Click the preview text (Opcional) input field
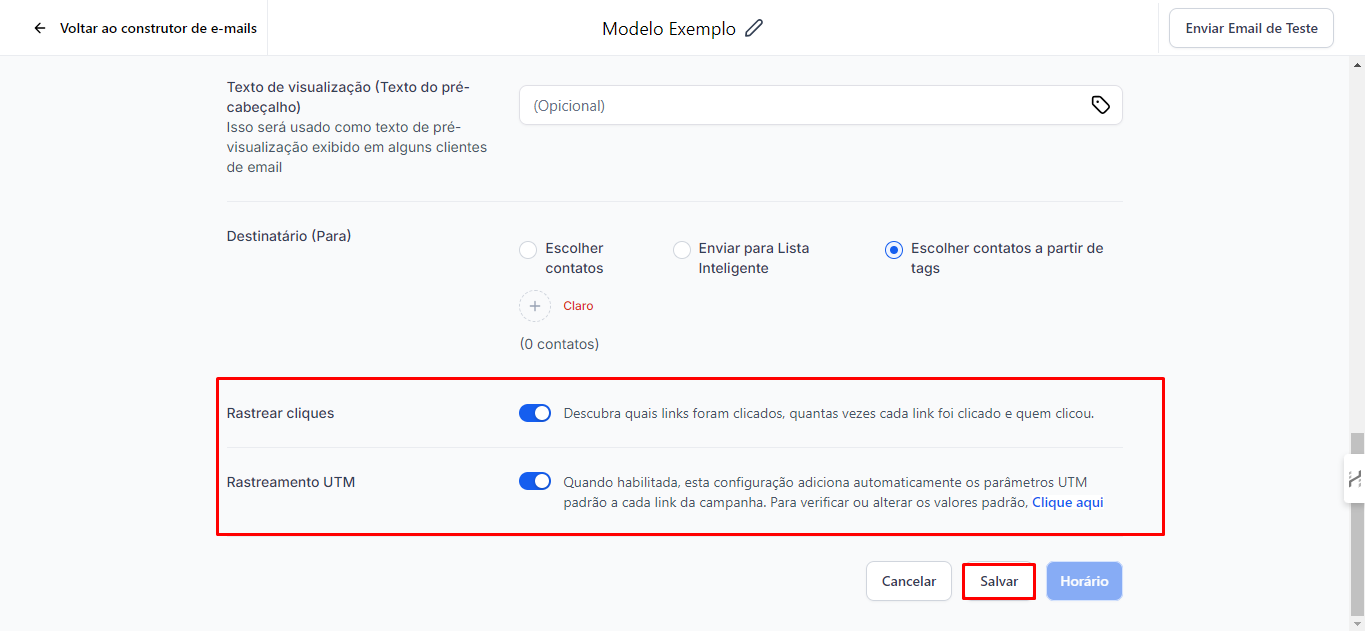This screenshot has width=1365, height=631. coord(800,105)
